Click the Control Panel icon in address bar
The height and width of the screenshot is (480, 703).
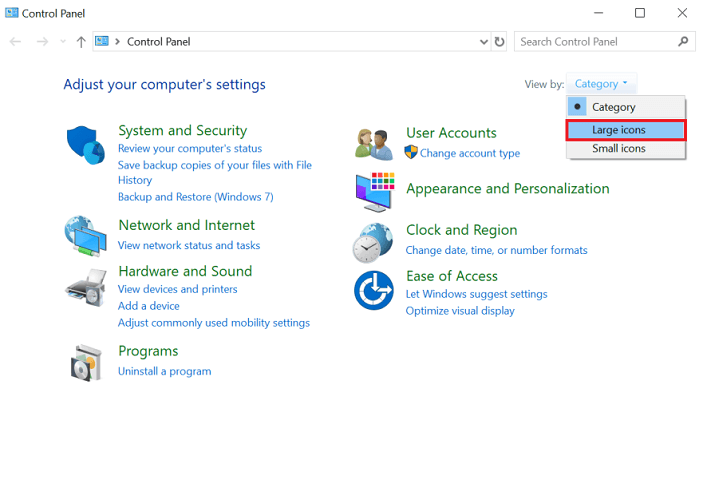102,41
